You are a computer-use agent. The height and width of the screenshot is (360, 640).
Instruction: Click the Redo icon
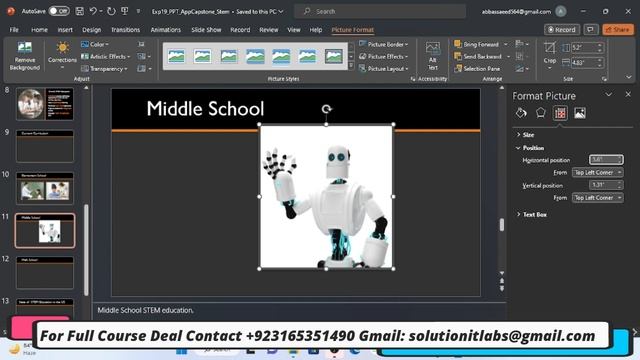pos(111,11)
